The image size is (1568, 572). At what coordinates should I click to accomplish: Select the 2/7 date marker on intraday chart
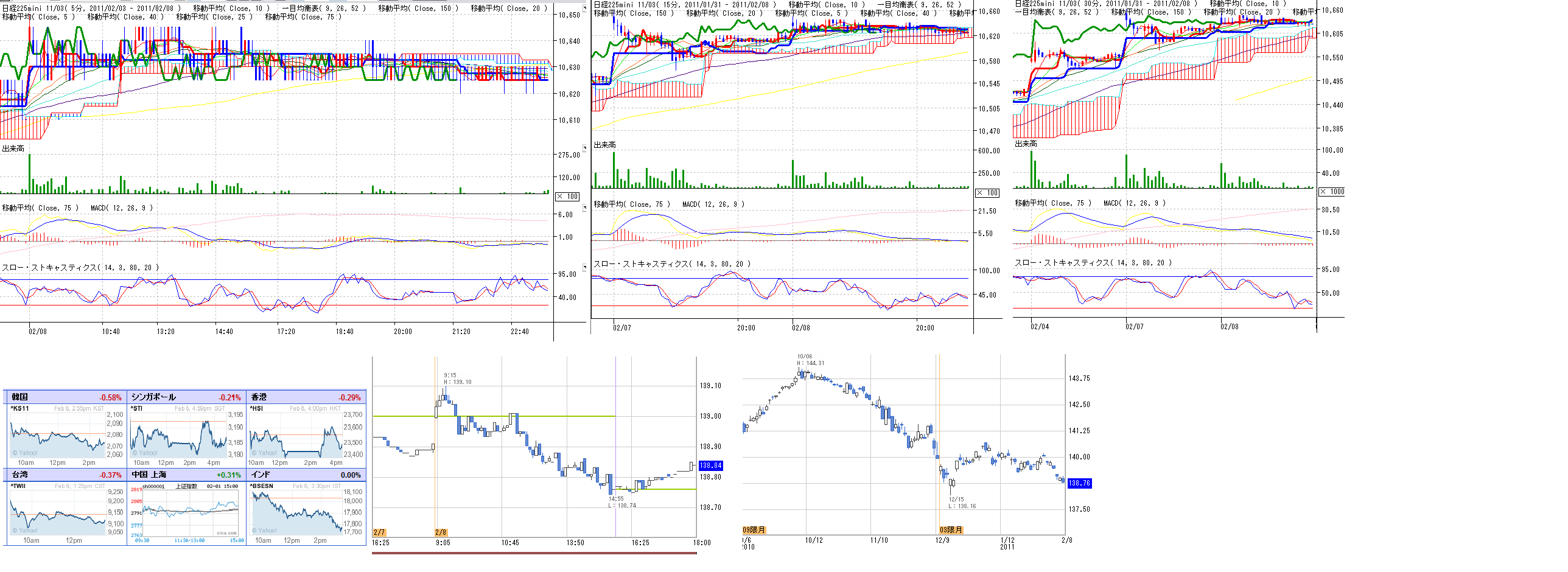[379, 532]
